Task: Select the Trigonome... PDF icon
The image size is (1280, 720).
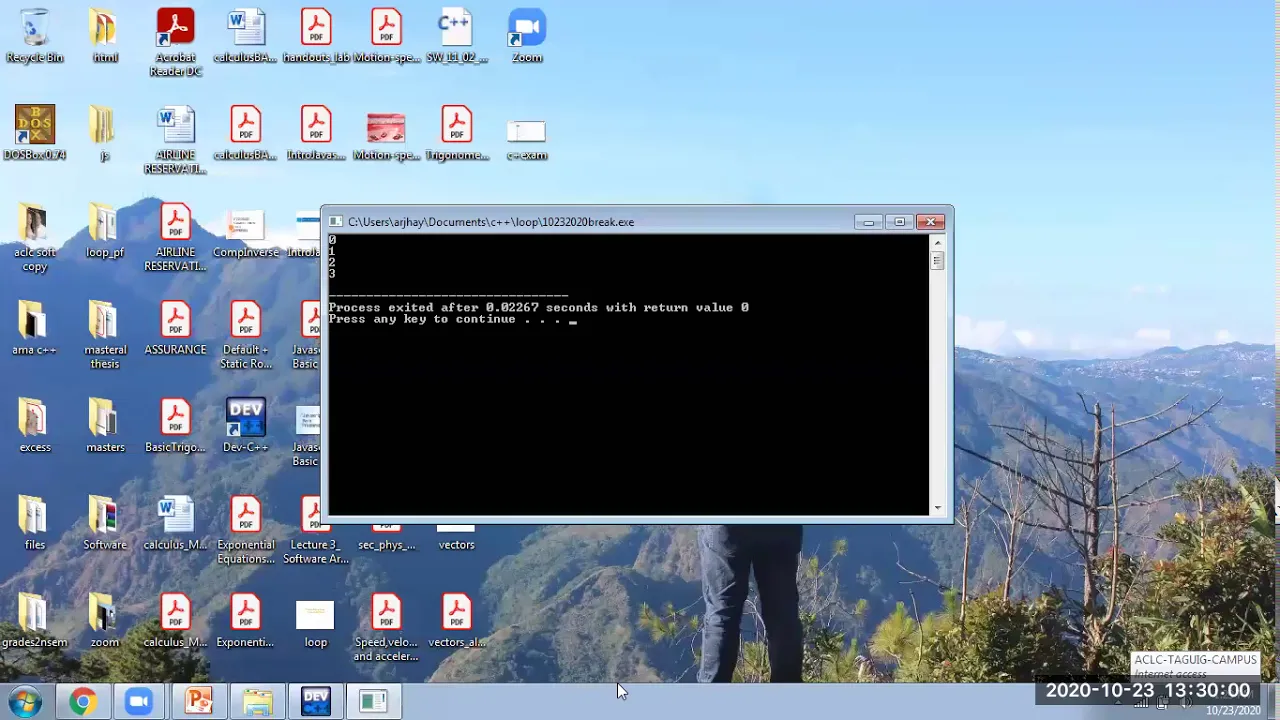Action: point(456,133)
